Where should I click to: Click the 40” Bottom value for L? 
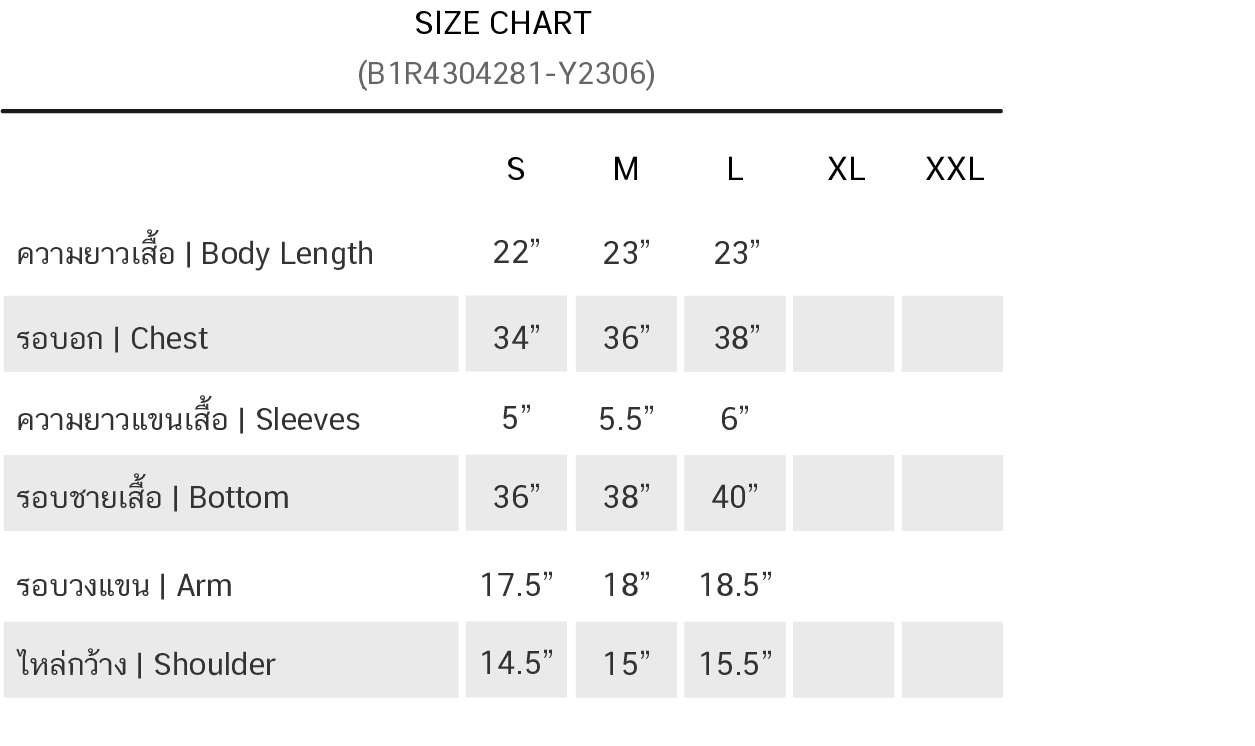tap(735, 497)
